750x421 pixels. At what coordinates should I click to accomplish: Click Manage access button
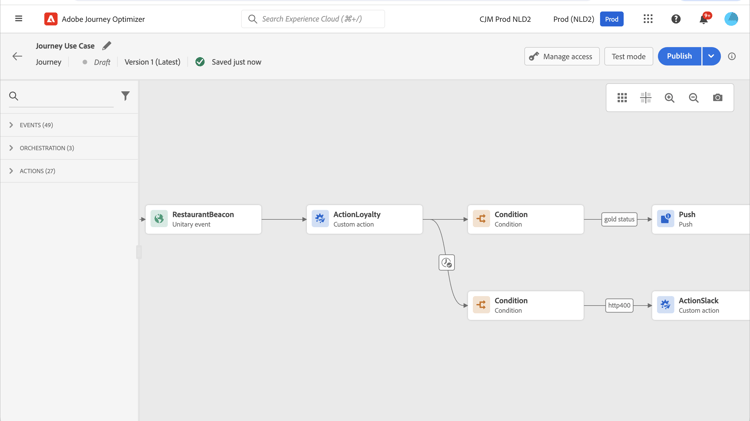(x=561, y=56)
